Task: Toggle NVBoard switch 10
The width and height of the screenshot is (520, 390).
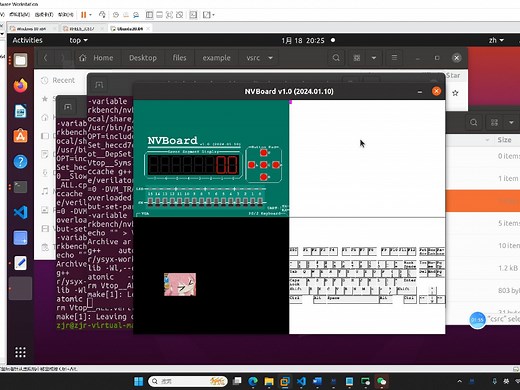Action: [187, 201]
